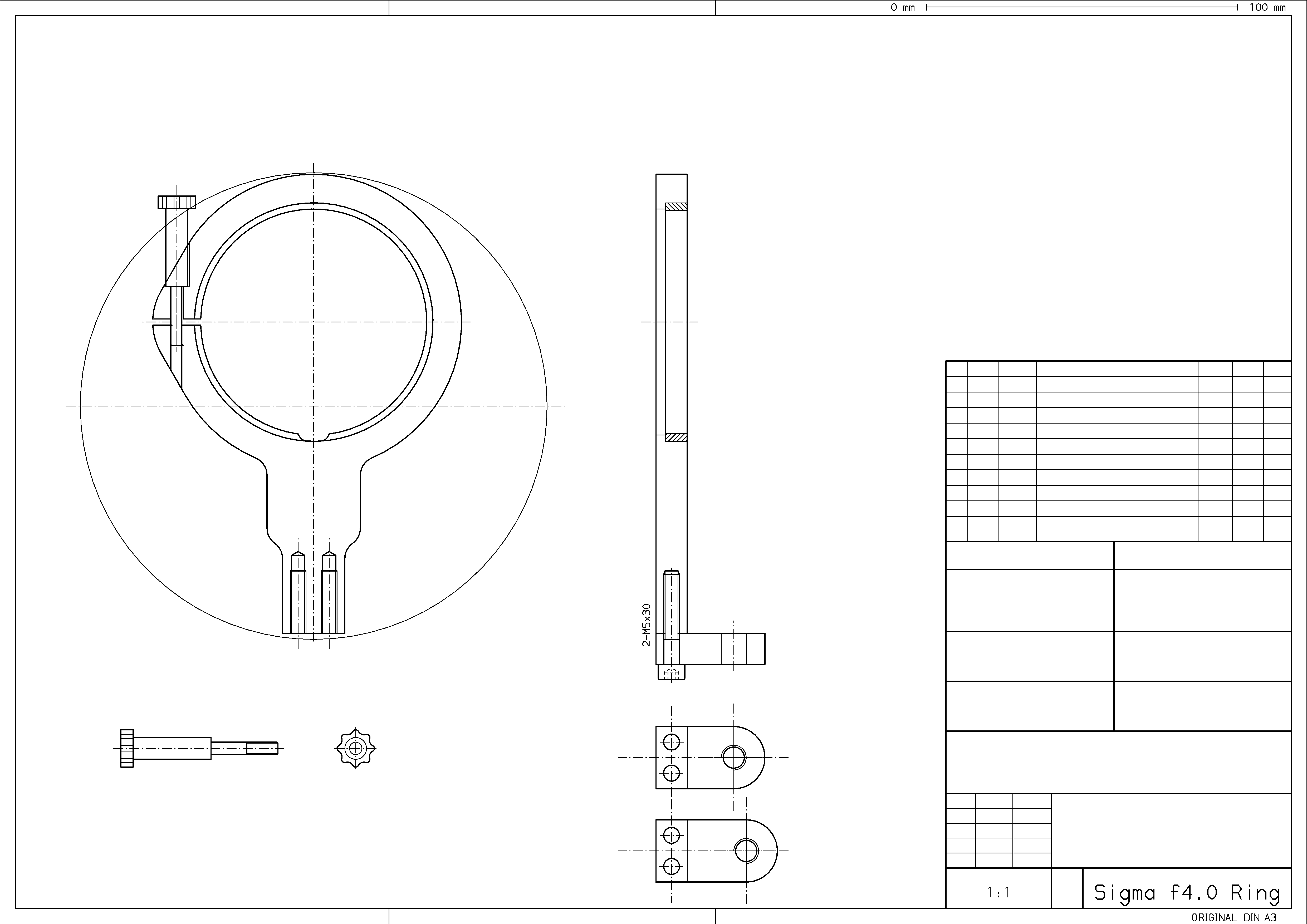Click the left threaded hole in the ring stem
1307x924 pixels.
click(x=298, y=592)
